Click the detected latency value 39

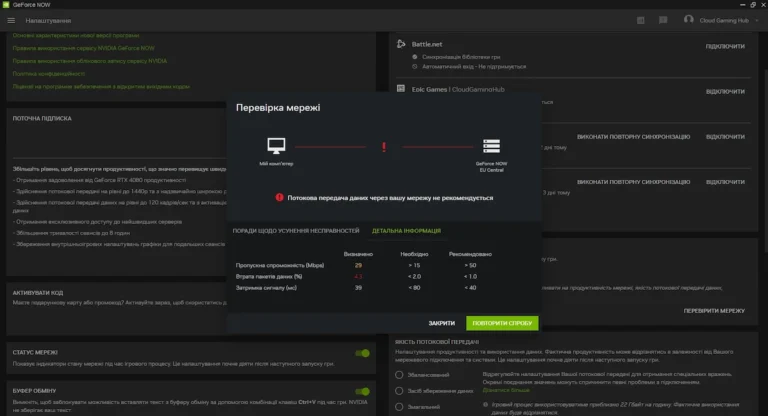[x=358, y=288]
